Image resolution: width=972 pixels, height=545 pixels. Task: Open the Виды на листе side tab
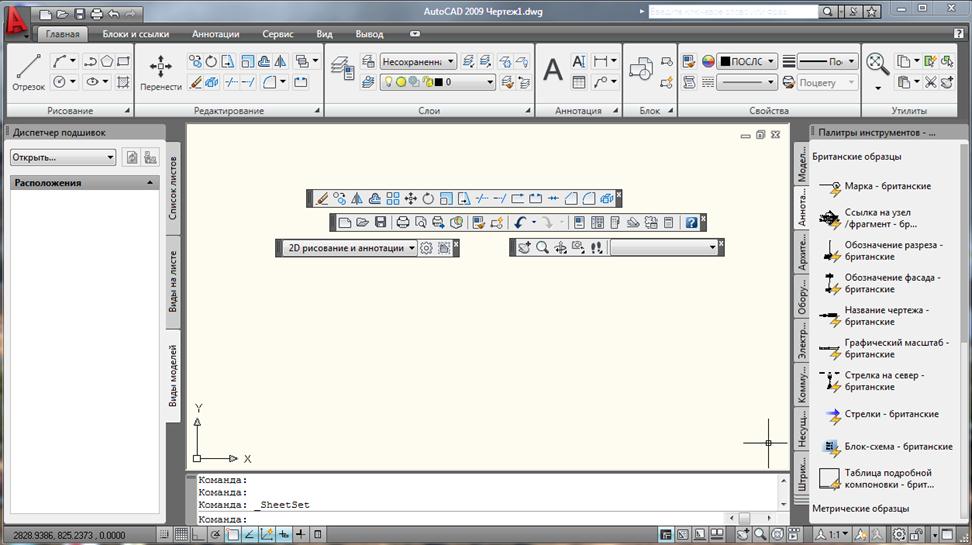pyautogui.click(x=174, y=283)
